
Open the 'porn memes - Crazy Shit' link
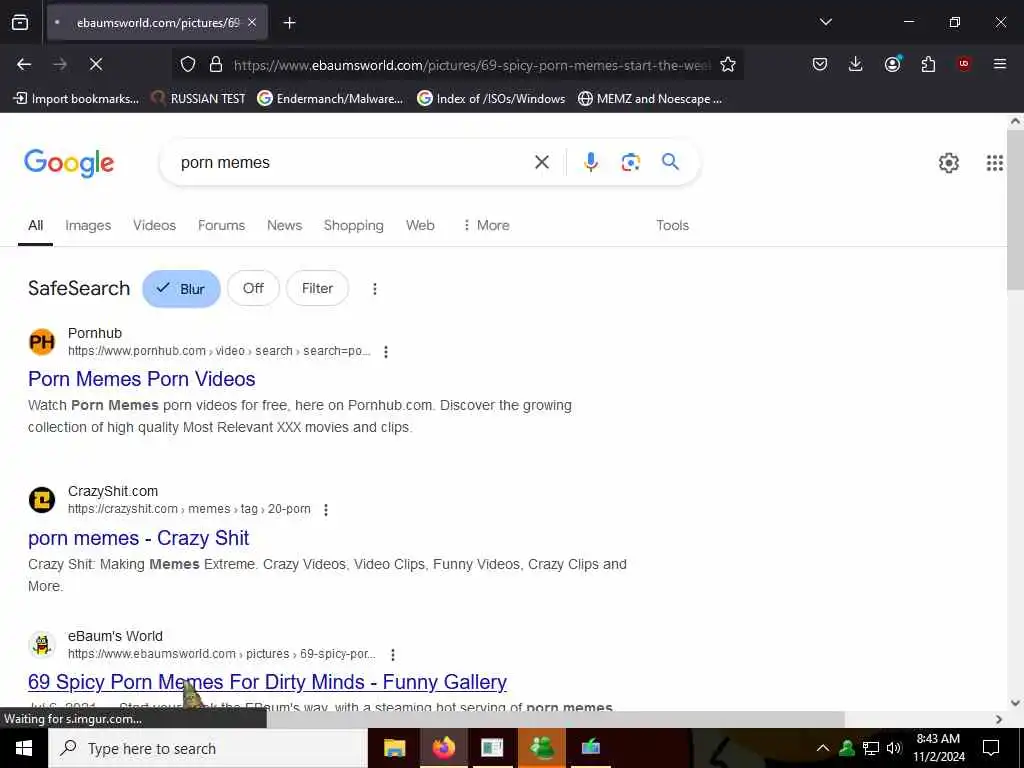[x=138, y=538]
